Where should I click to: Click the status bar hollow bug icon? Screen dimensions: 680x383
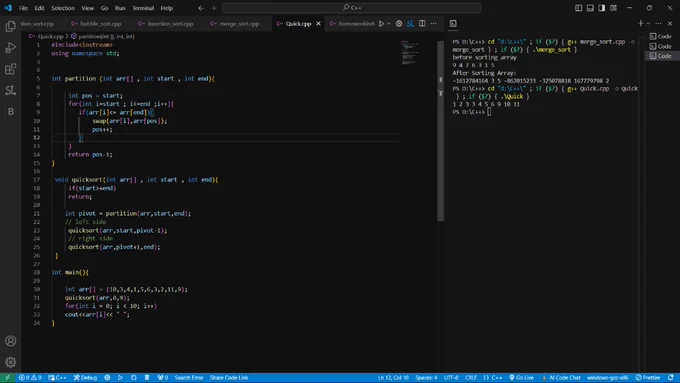tap(134, 377)
